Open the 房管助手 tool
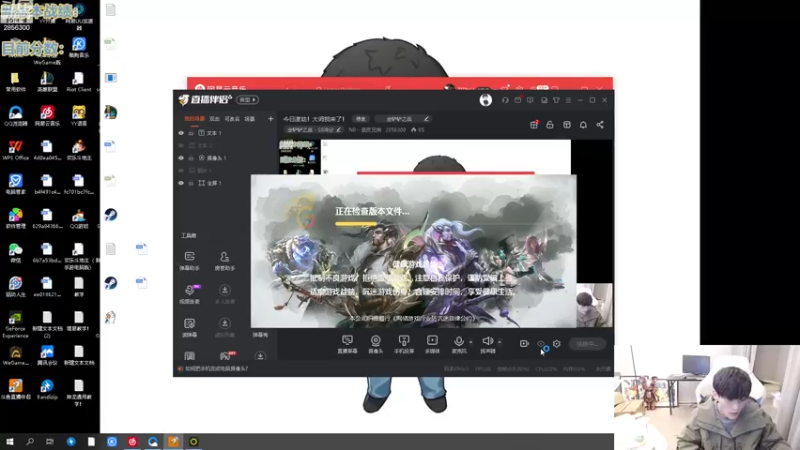The height and width of the screenshot is (450, 800). (224, 261)
